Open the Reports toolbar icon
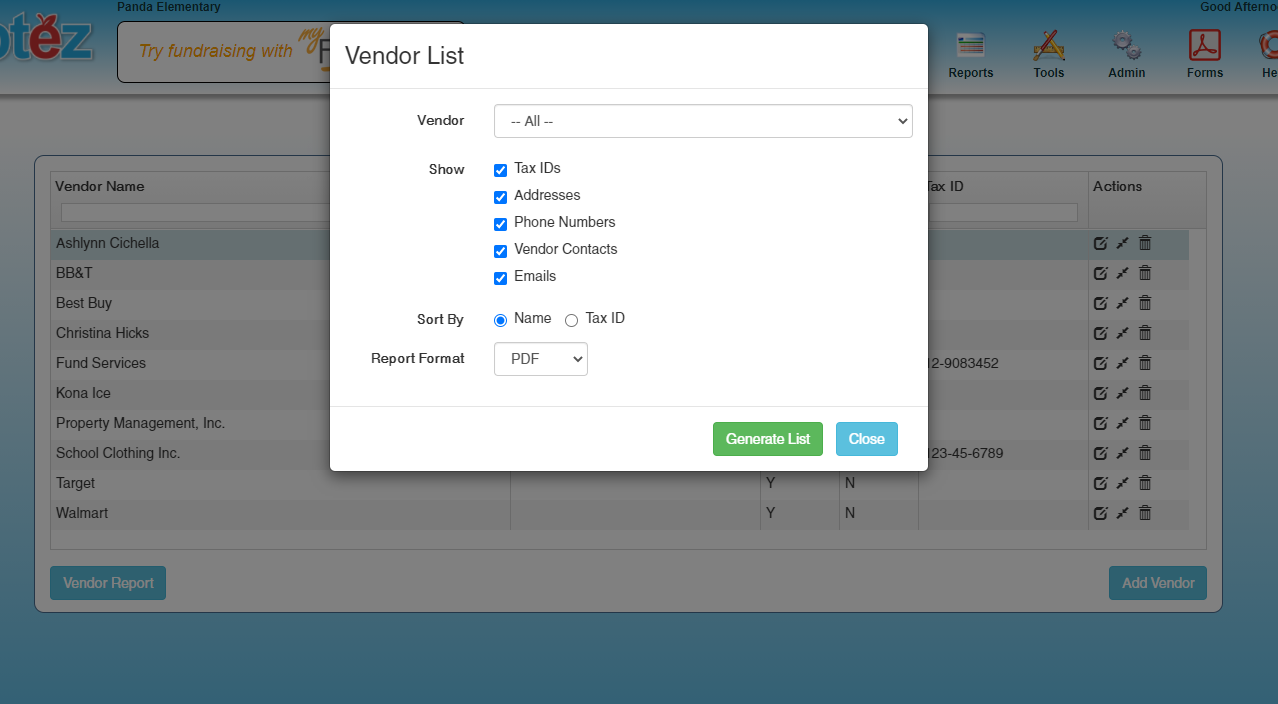 click(x=970, y=53)
